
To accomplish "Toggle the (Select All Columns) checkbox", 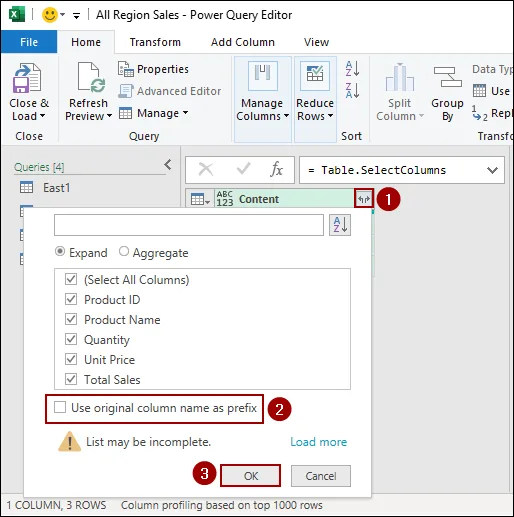I will tap(71, 279).
